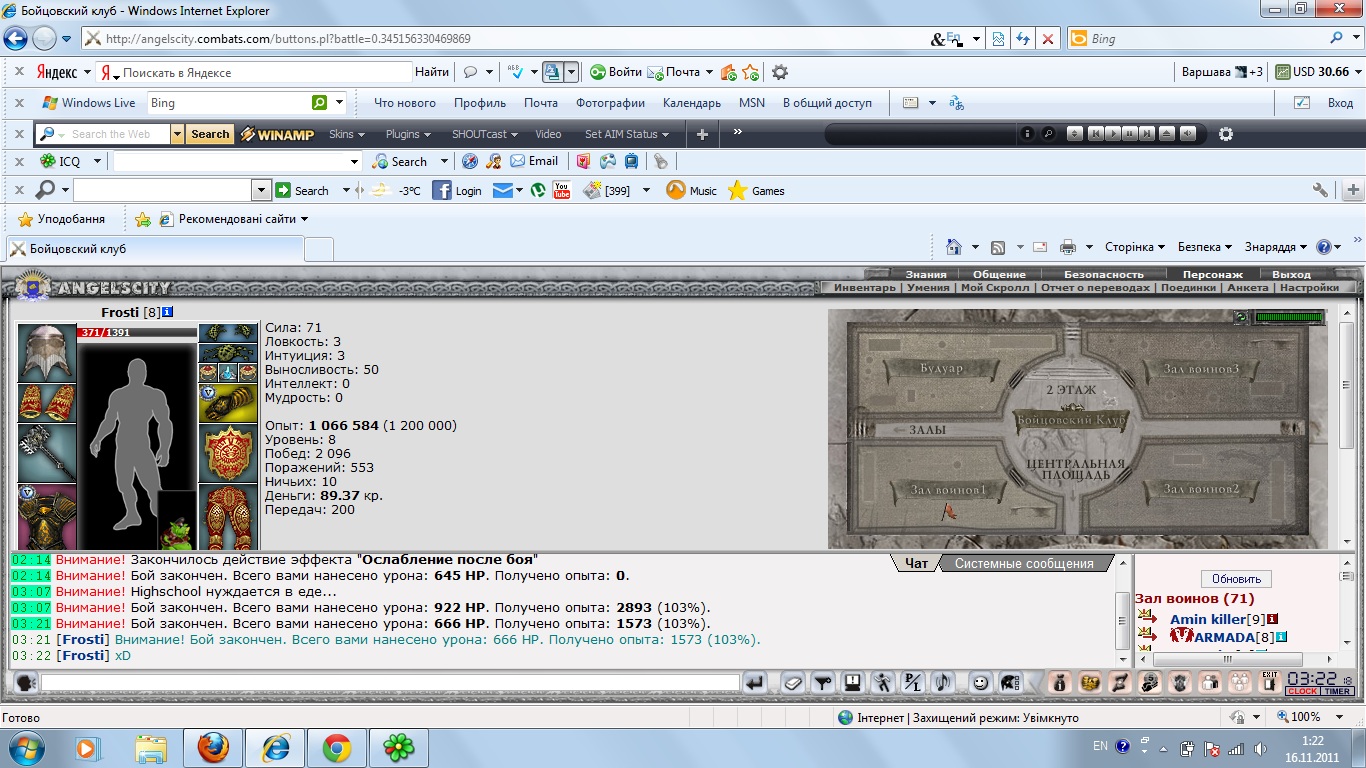Image resolution: width=1366 pixels, height=768 pixels.
Task: Click the running figure icon in chat bar
Action: pos(883,683)
